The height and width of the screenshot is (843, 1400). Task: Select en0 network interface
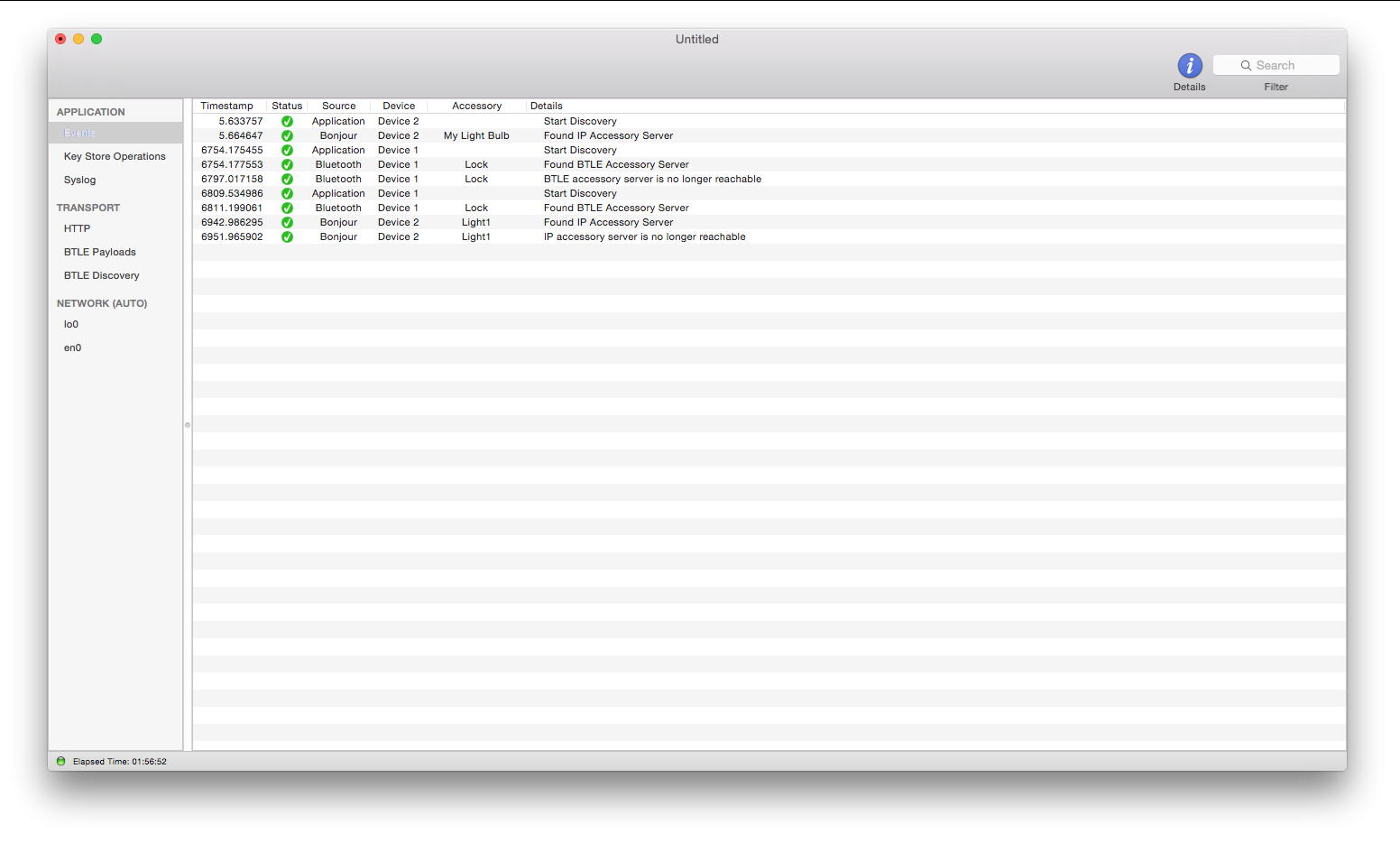pos(72,347)
